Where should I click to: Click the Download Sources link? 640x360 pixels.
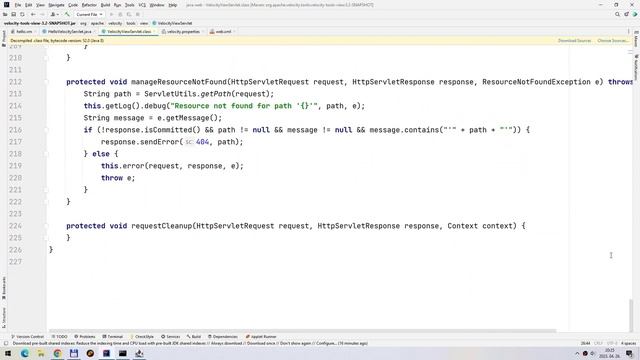click(x=574, y=41)
